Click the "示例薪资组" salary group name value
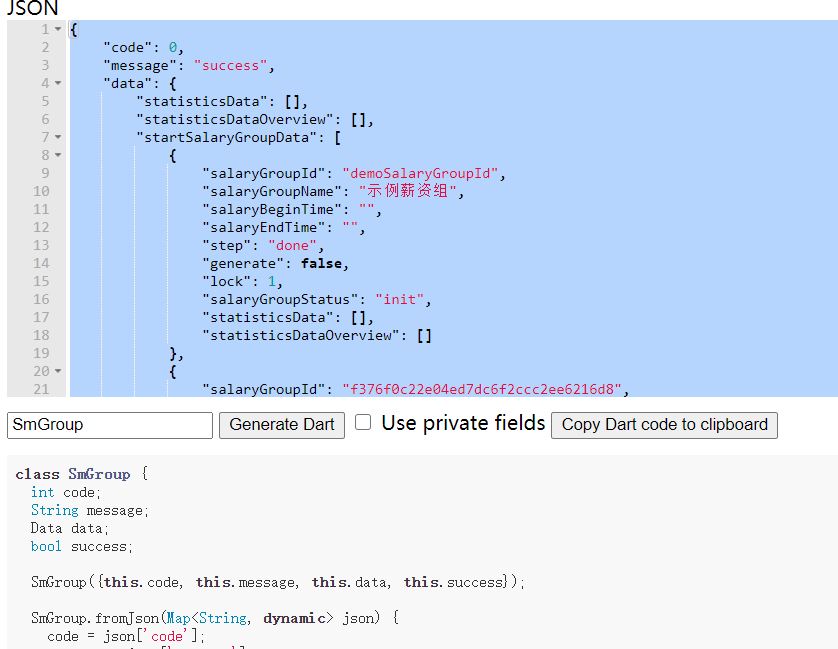 408,191
